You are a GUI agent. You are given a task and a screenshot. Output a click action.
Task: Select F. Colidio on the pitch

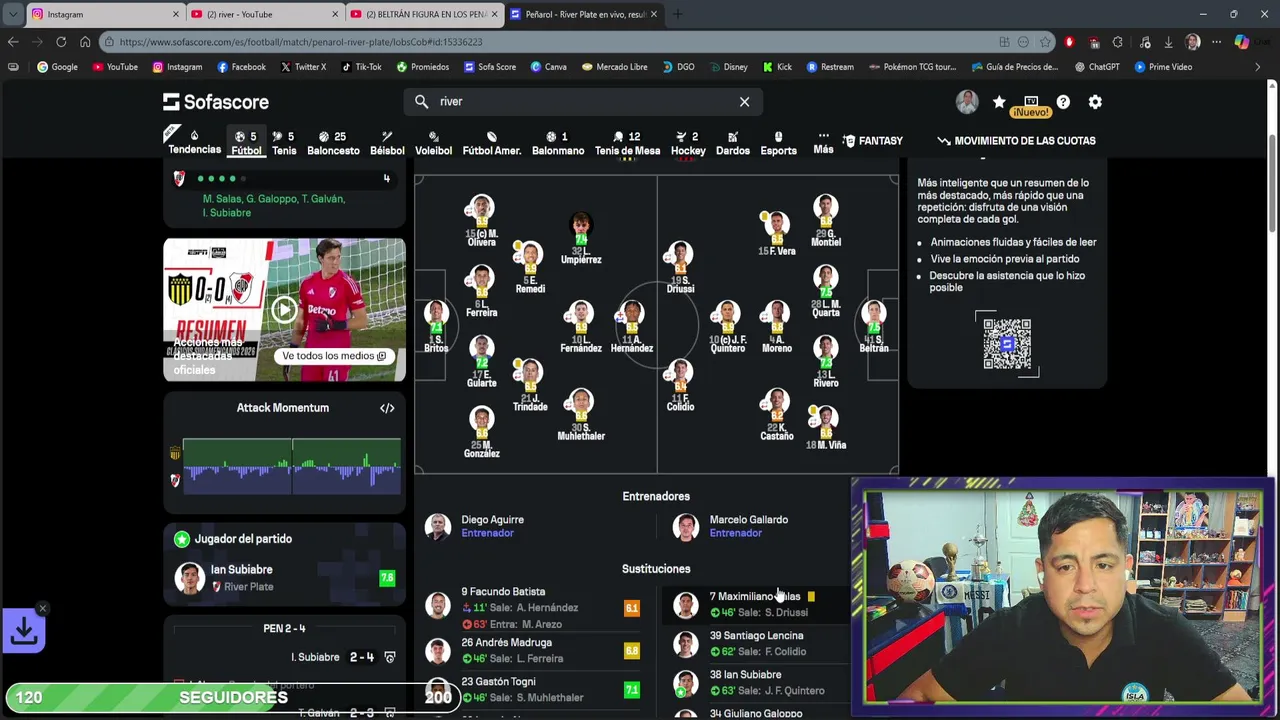(680, 387)
